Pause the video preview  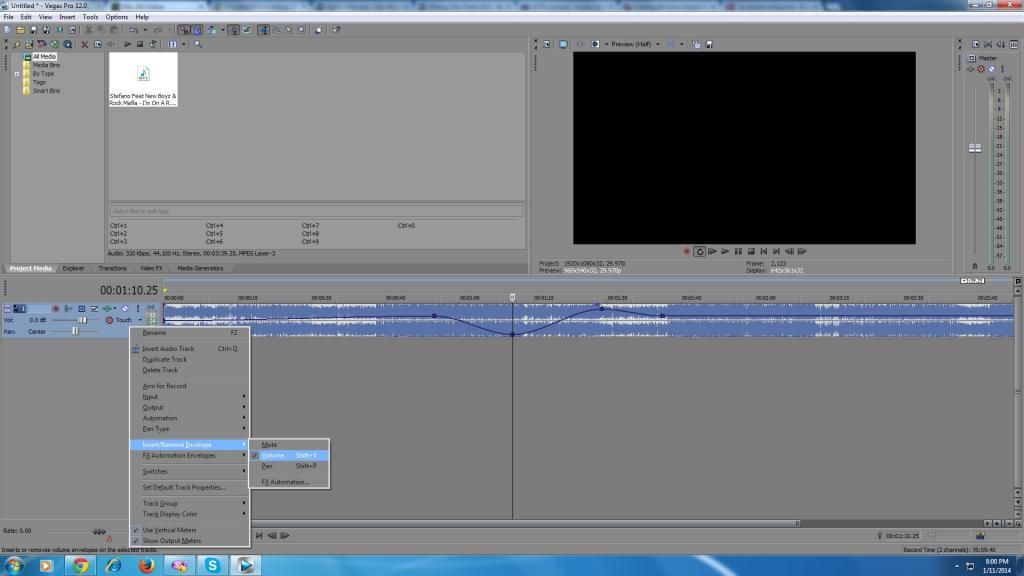tap(738, 251)
